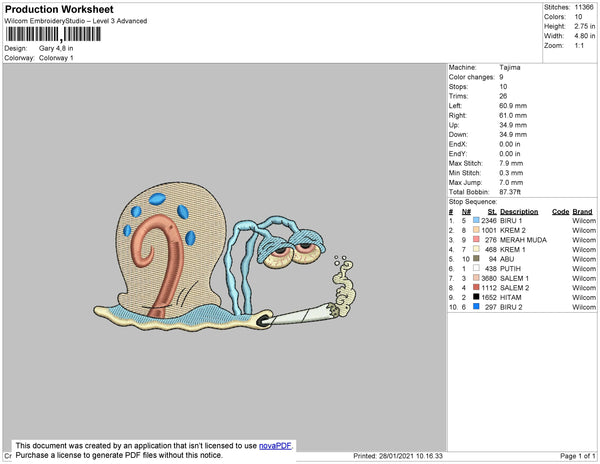Open the novaPDF link
The width and height of the screenshot is (600, 464).
point(275,446)
